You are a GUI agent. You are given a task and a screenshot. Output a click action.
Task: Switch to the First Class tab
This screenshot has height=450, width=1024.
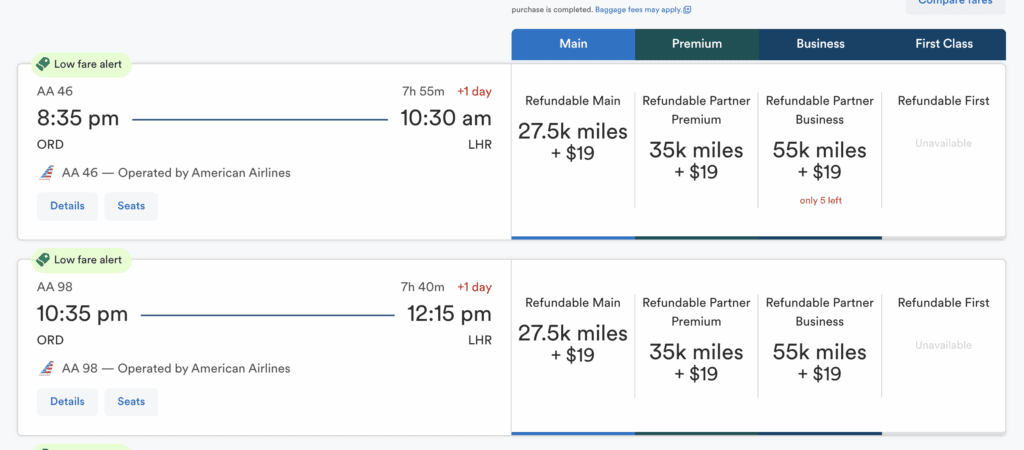click(944, 44)
